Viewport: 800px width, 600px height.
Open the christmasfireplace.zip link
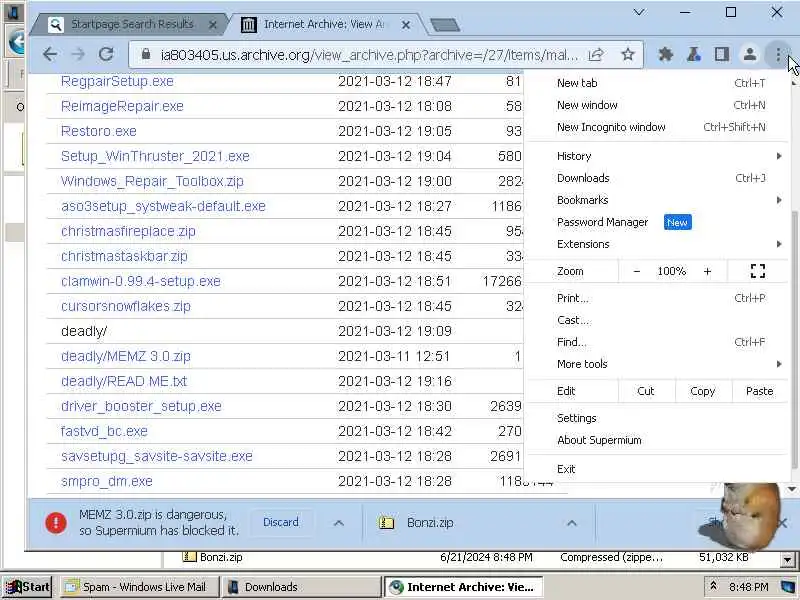tap(128, 231)
